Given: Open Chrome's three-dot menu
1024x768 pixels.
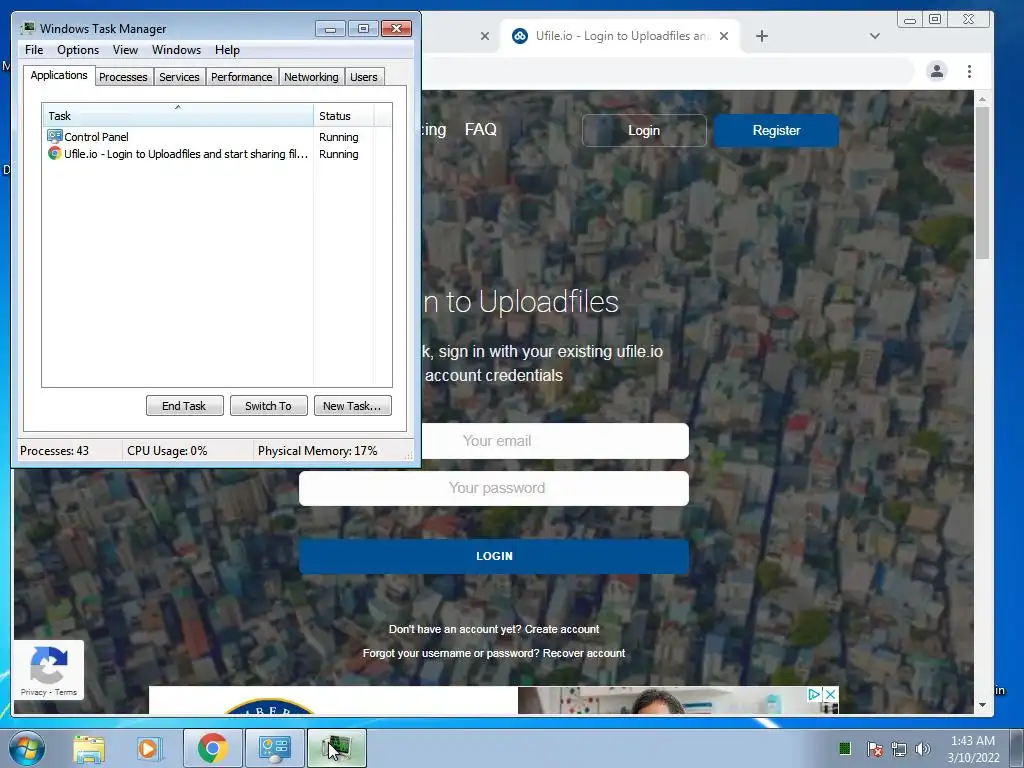Looking at the screenshot, I should [969, 71].
